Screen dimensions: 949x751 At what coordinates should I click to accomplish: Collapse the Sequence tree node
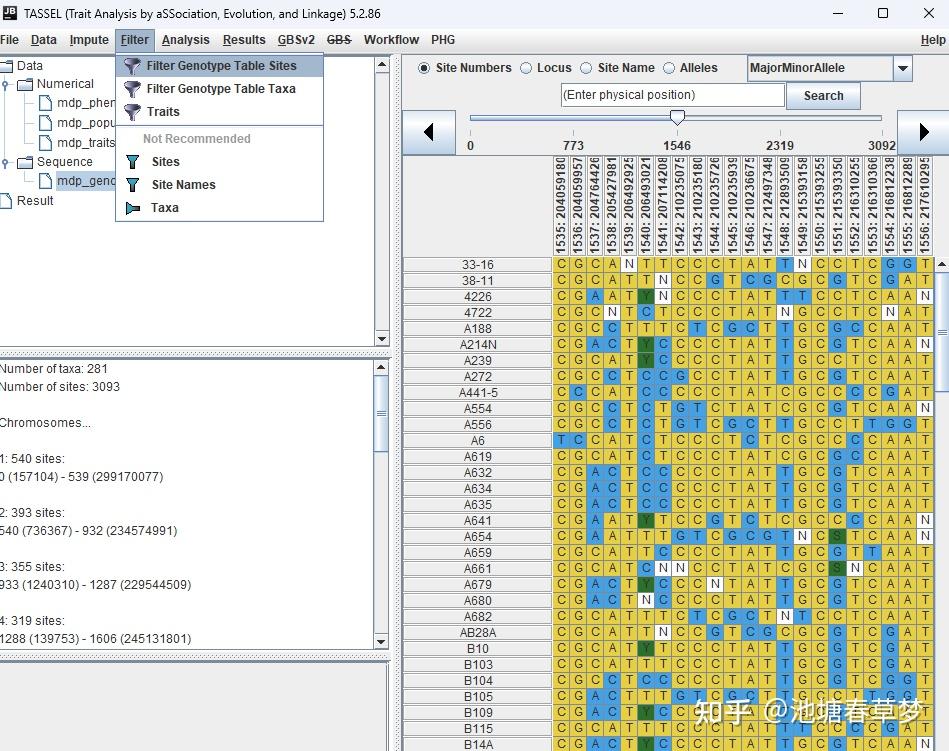coord(5,162)
